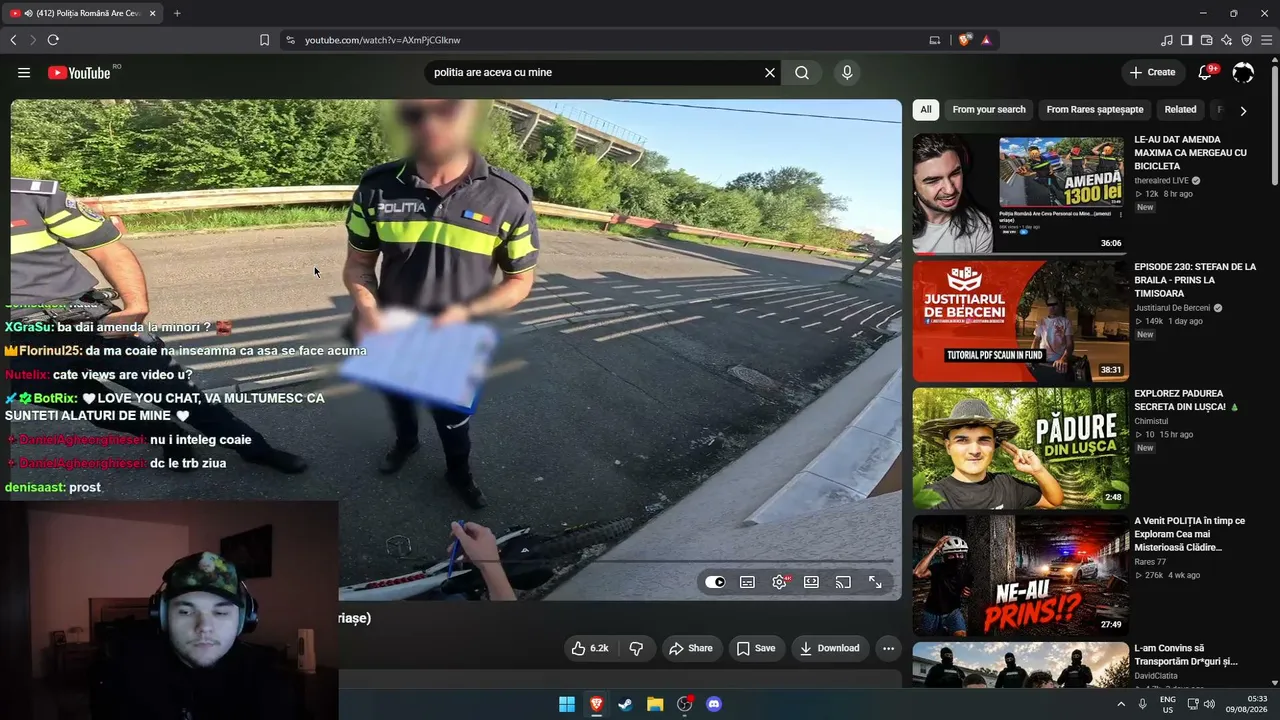Enter fullscreen in the video player
The image size is (1280, 720).
click(875, 582)
